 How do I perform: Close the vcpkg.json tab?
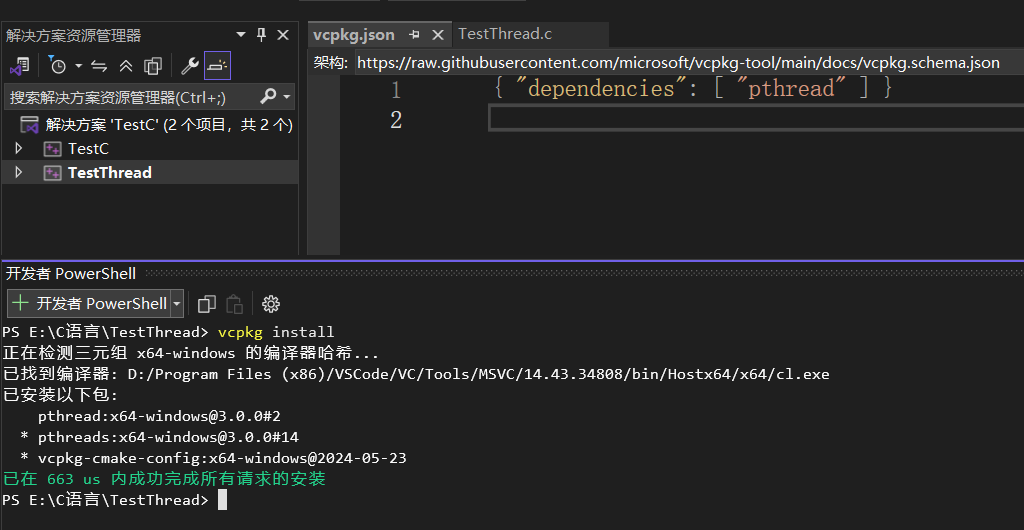[438, 35]
